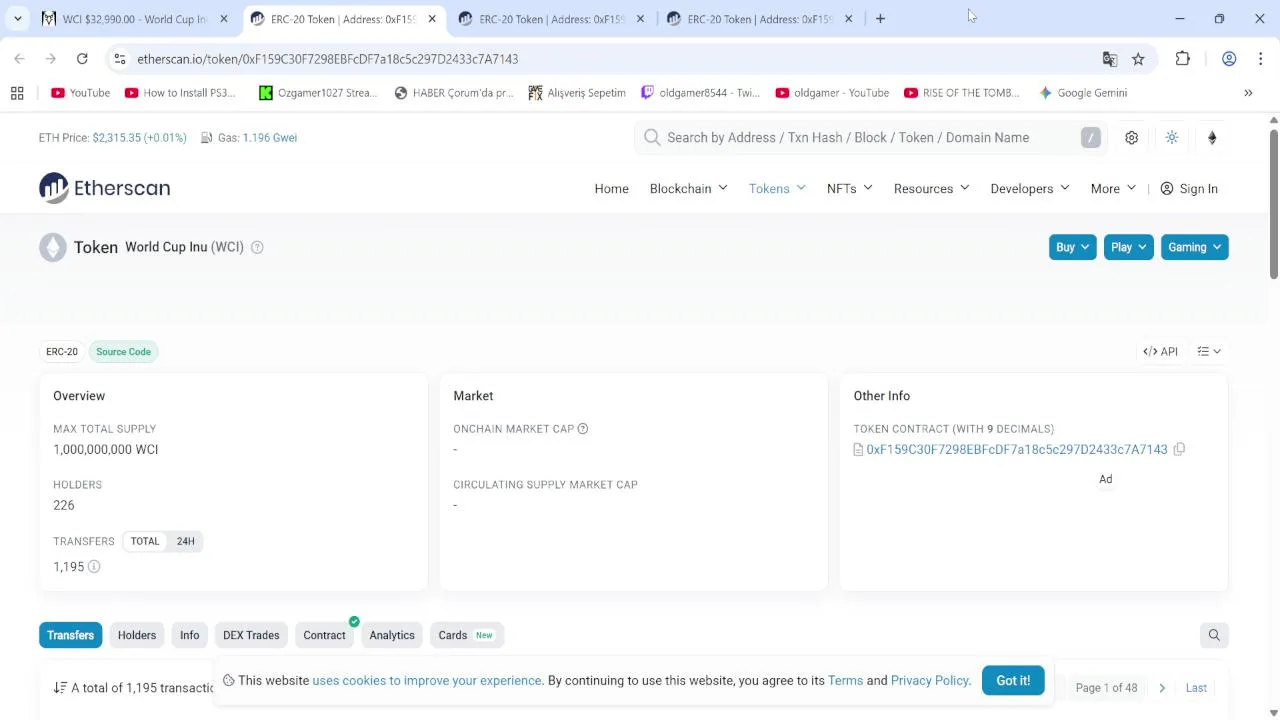
Task: Open the site settings gear icon
Action: click(1131, 138)
